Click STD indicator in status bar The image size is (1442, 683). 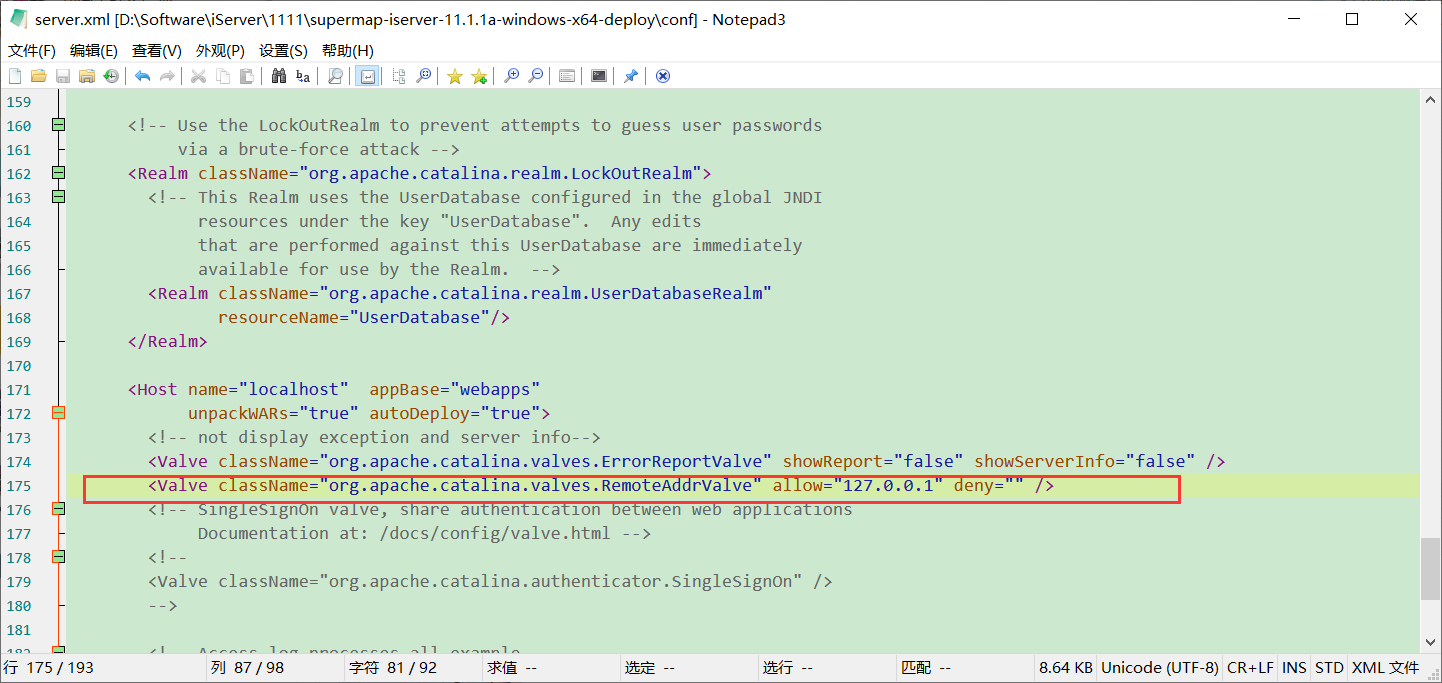point(1329,668)
